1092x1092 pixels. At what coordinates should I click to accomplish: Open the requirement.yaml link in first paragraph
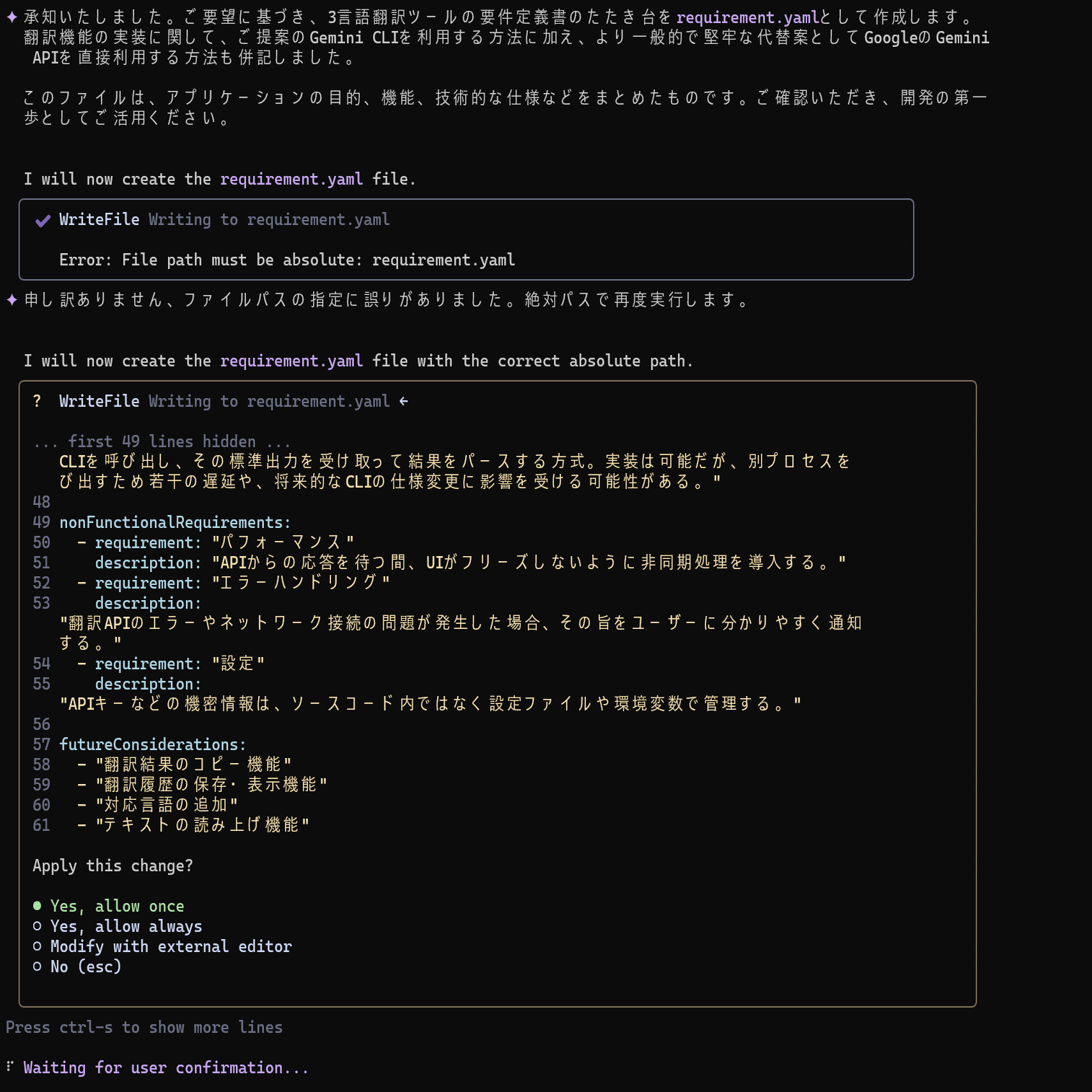(x=748, y=16)
